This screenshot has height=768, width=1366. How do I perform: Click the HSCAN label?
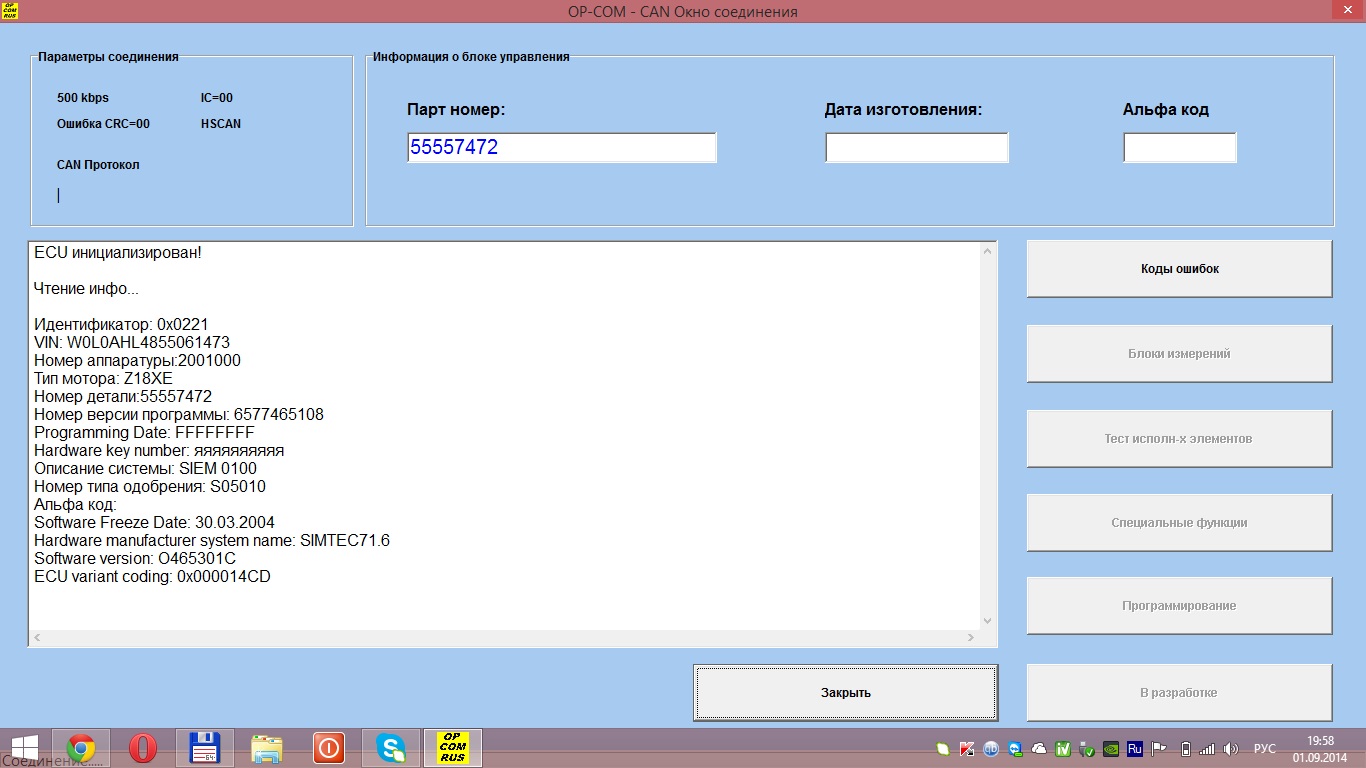[x=221, y=124]
